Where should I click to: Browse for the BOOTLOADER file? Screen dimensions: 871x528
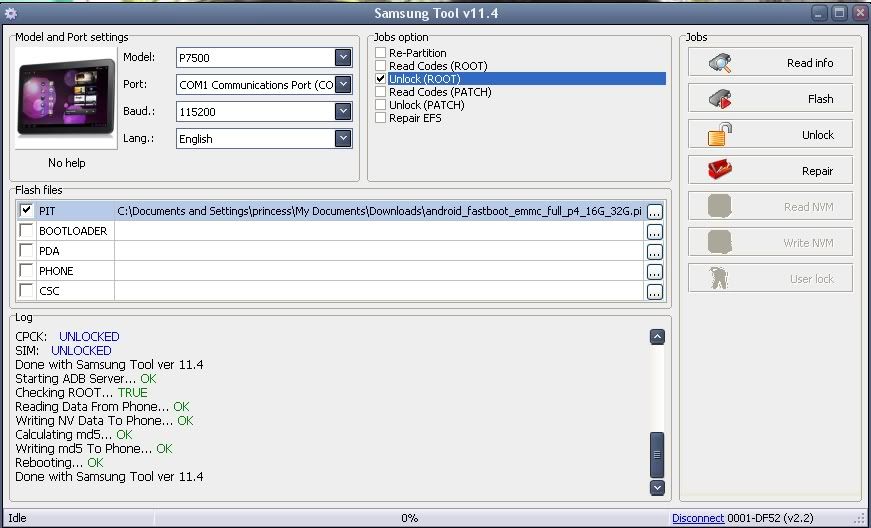(654, 232)
